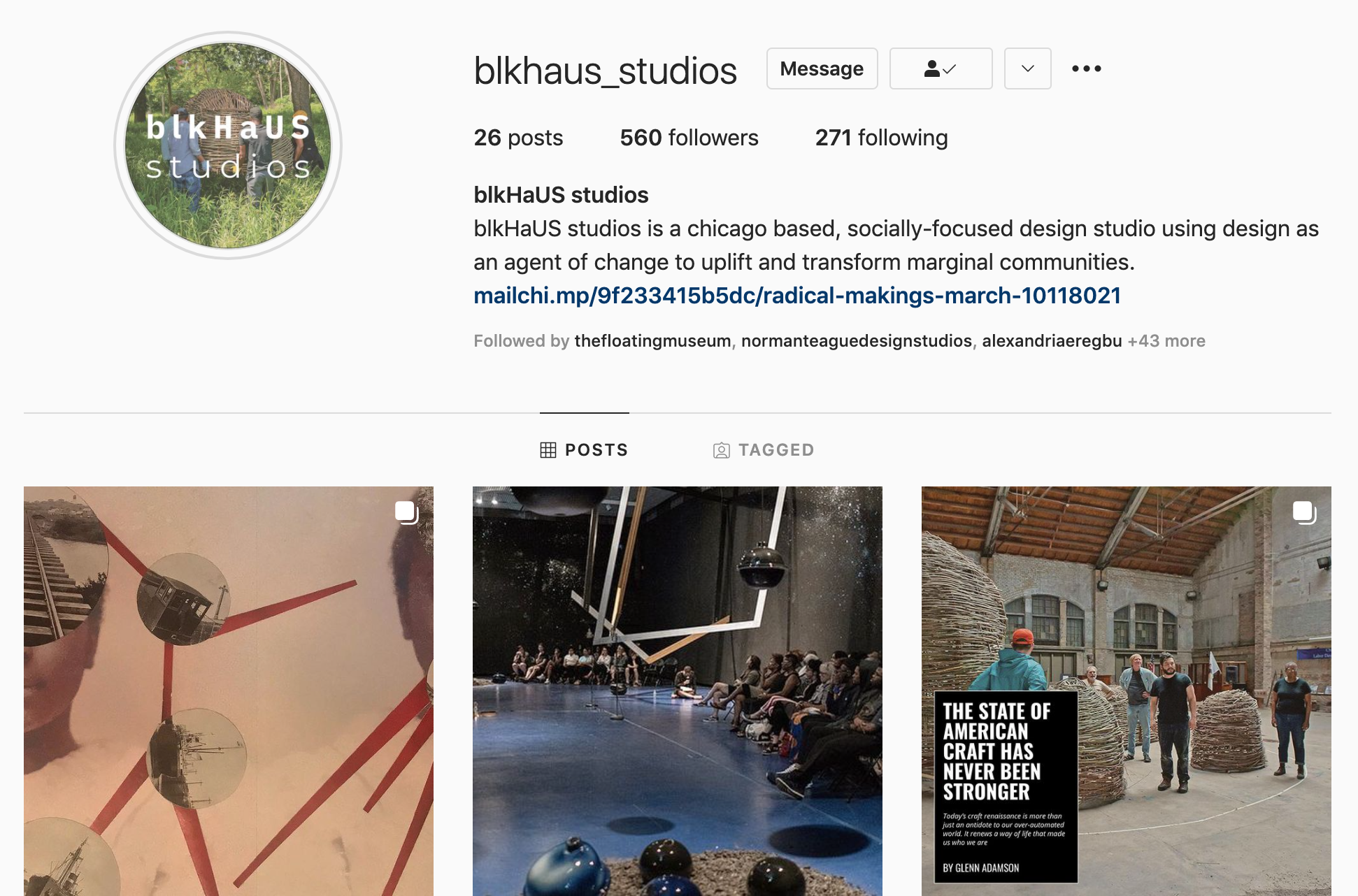
Task: Click the Following person-checkmark button
Action: pyautogui.click(x=941, y=68)
